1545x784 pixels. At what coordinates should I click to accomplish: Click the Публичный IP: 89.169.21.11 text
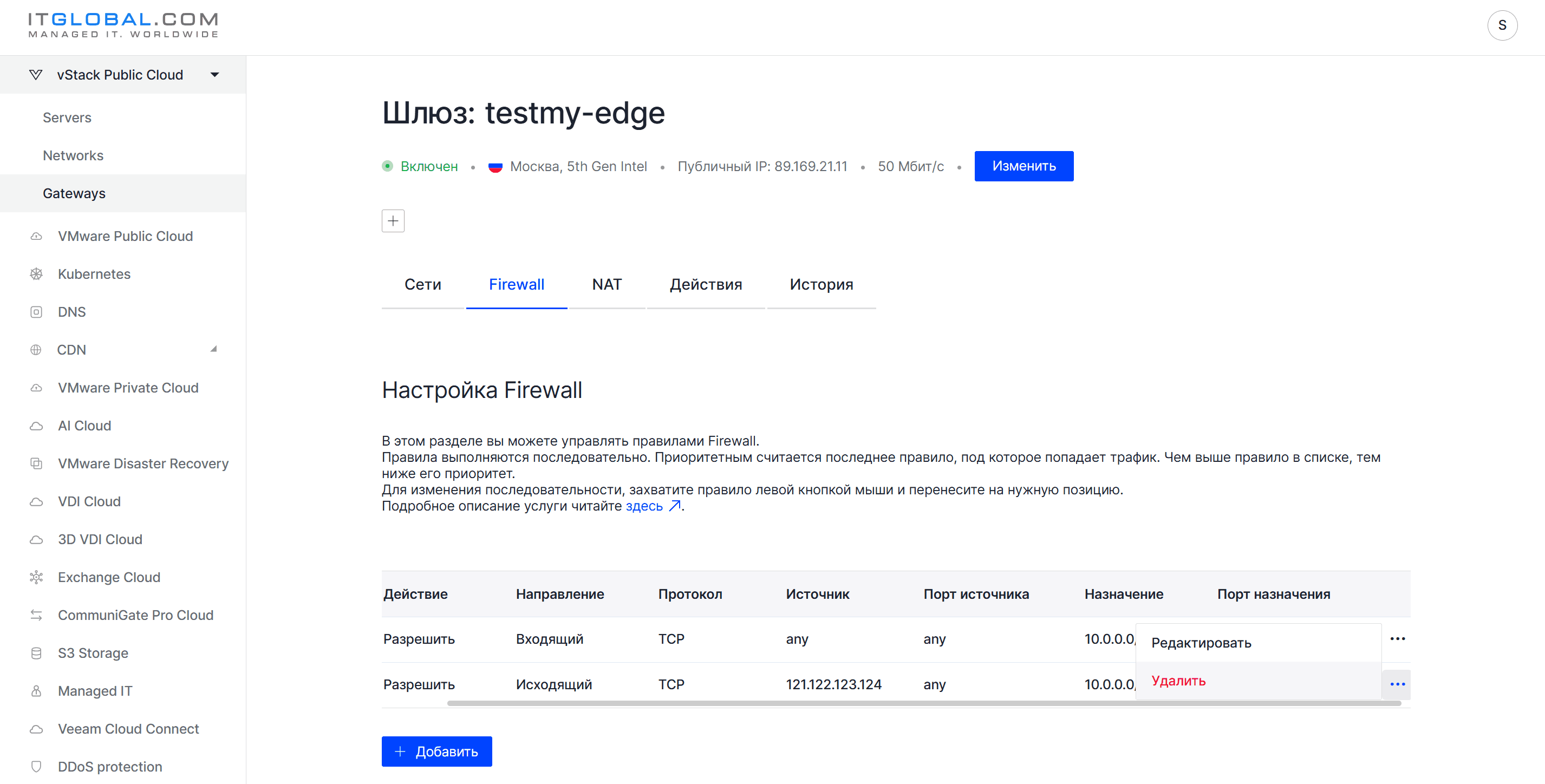762,166
